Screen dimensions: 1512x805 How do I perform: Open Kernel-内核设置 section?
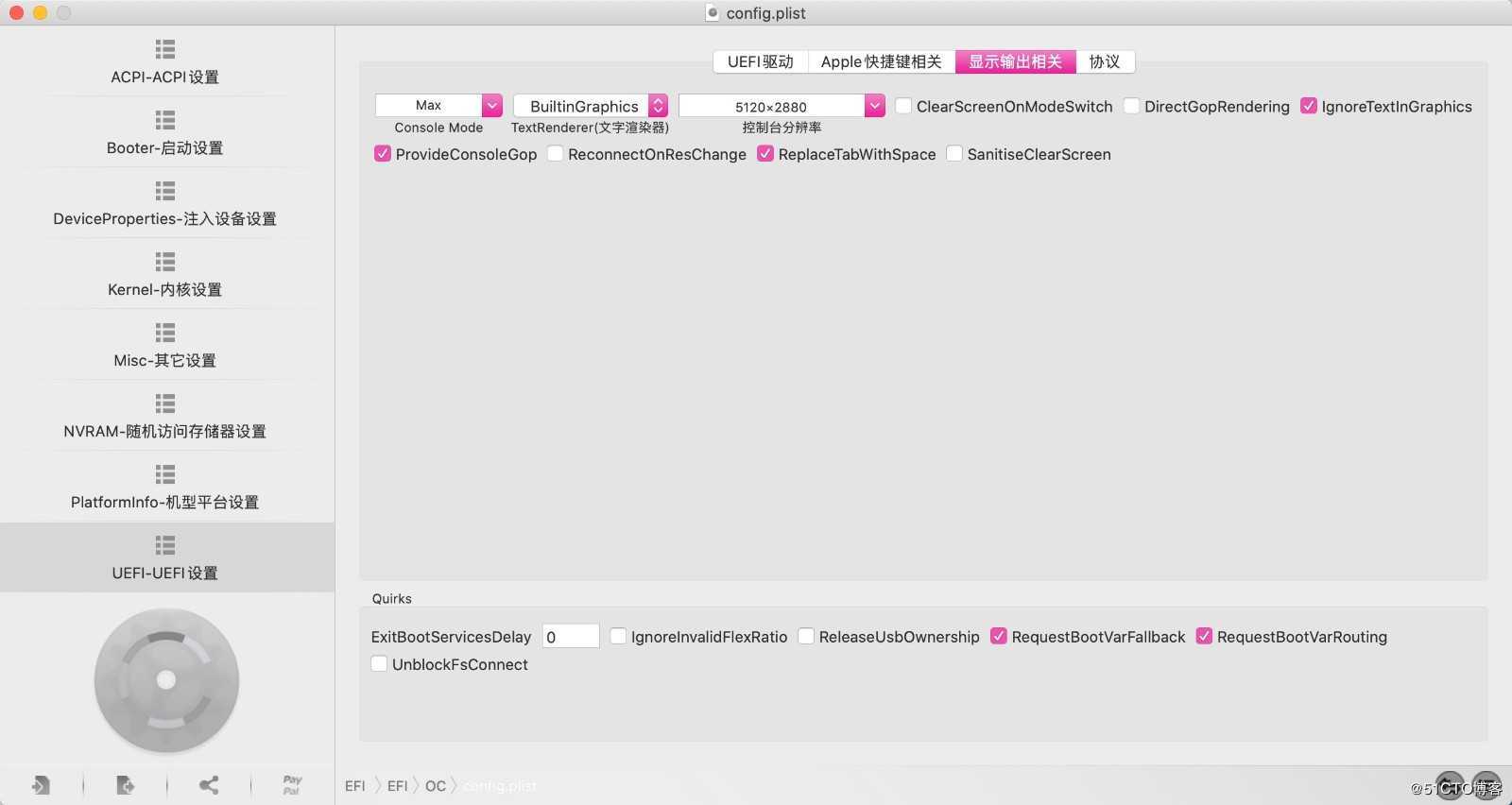(x=165, y=274)
